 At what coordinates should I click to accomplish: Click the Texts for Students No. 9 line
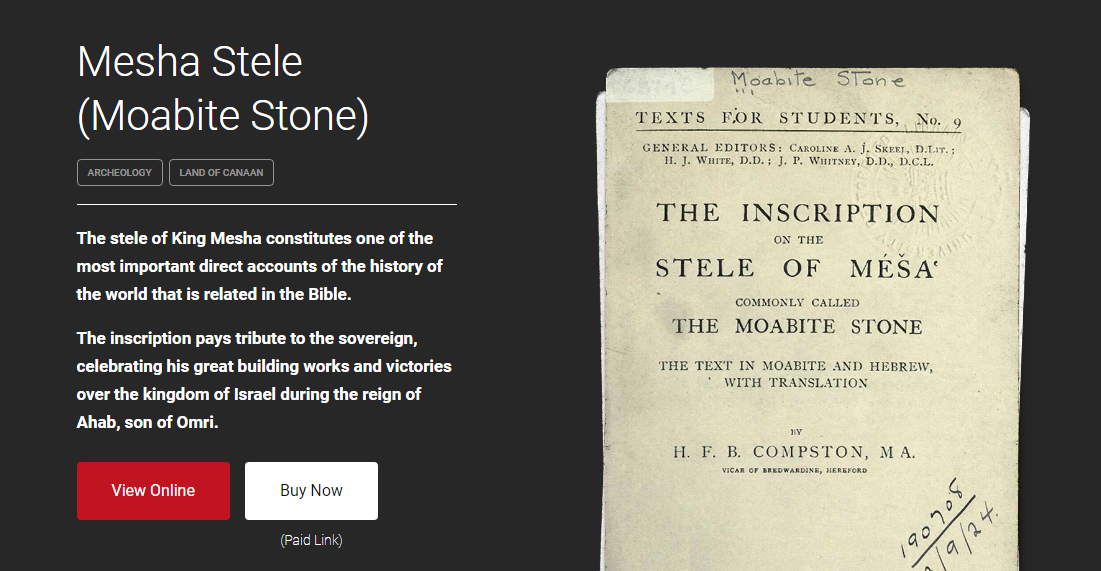click(798, 119)
